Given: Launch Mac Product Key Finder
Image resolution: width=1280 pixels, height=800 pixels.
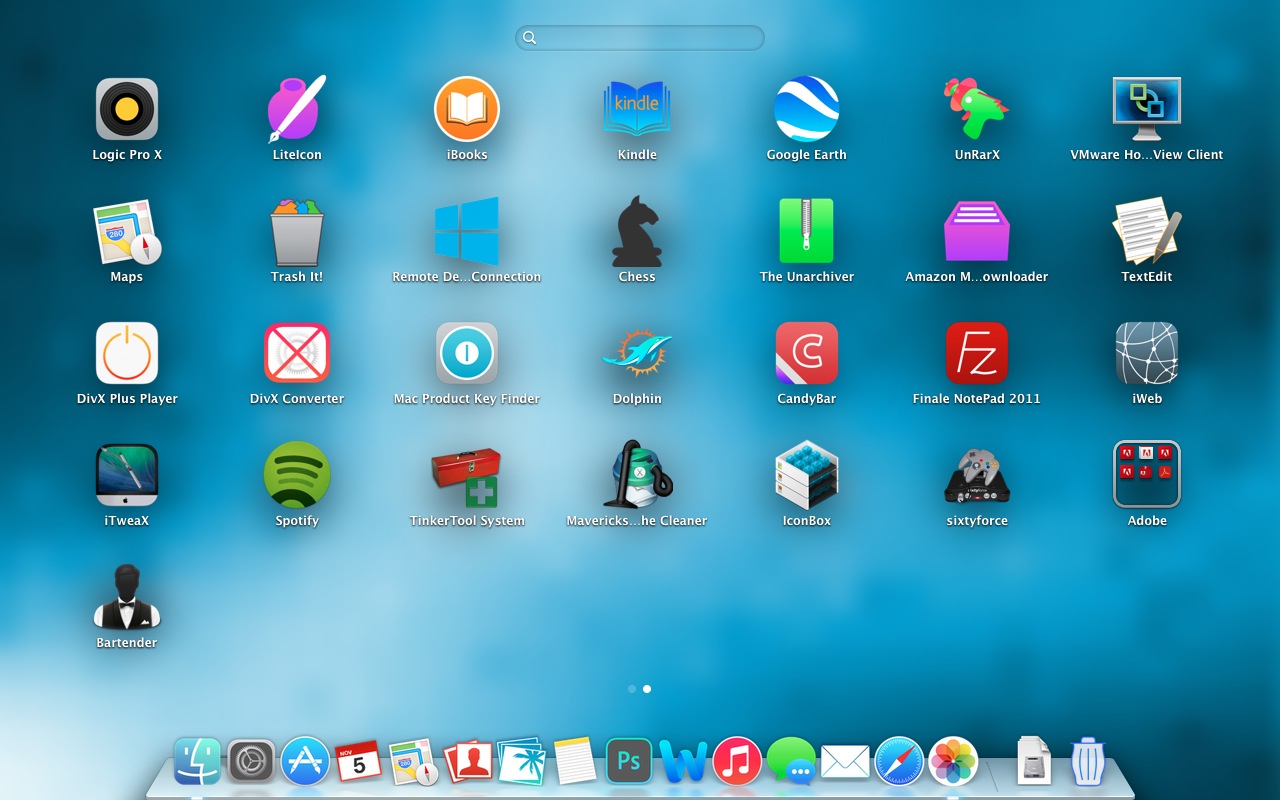Looking at the screenshot, I should 467,353.
